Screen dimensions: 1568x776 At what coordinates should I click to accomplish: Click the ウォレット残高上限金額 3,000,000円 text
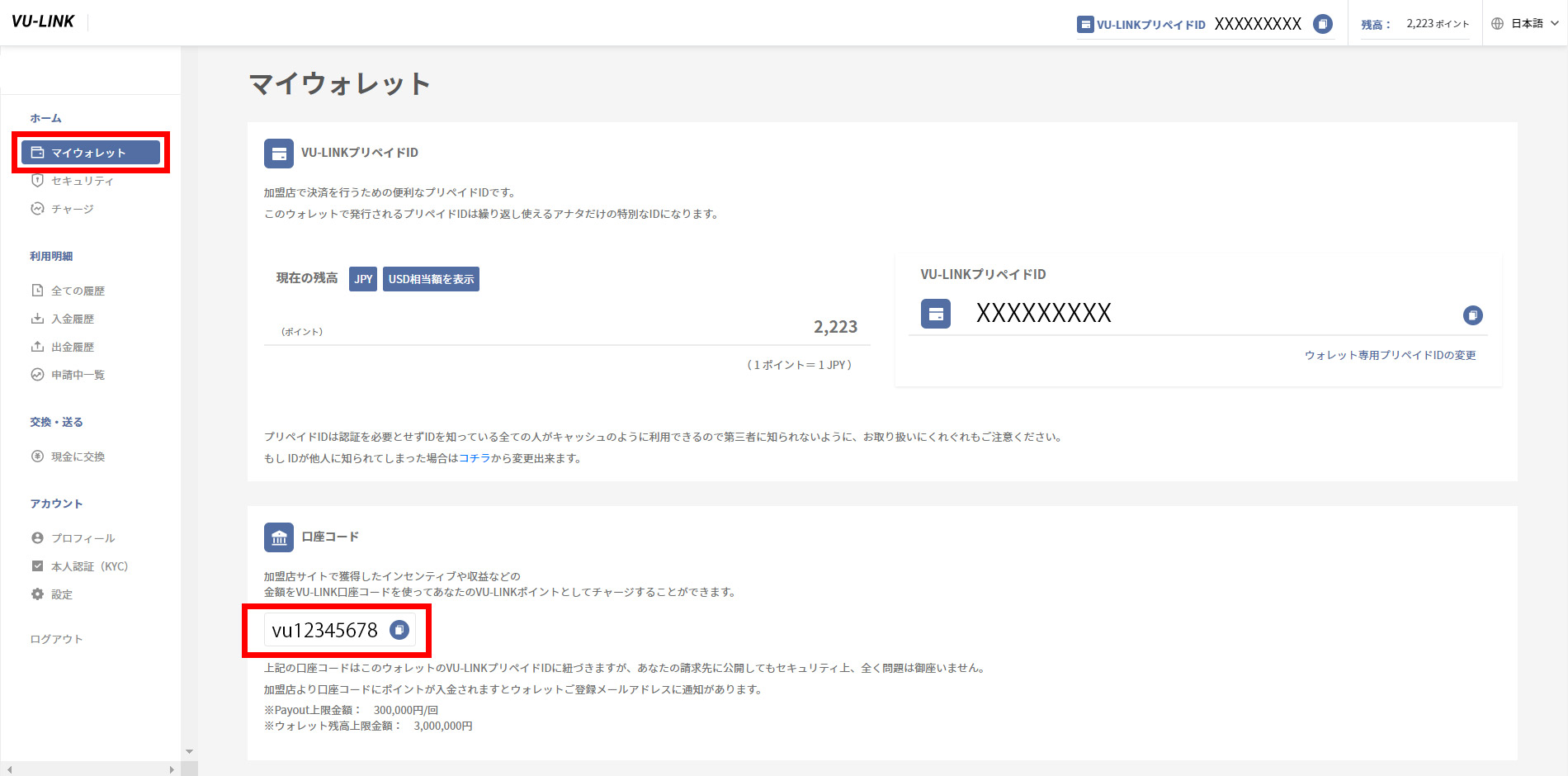[368, 726]
